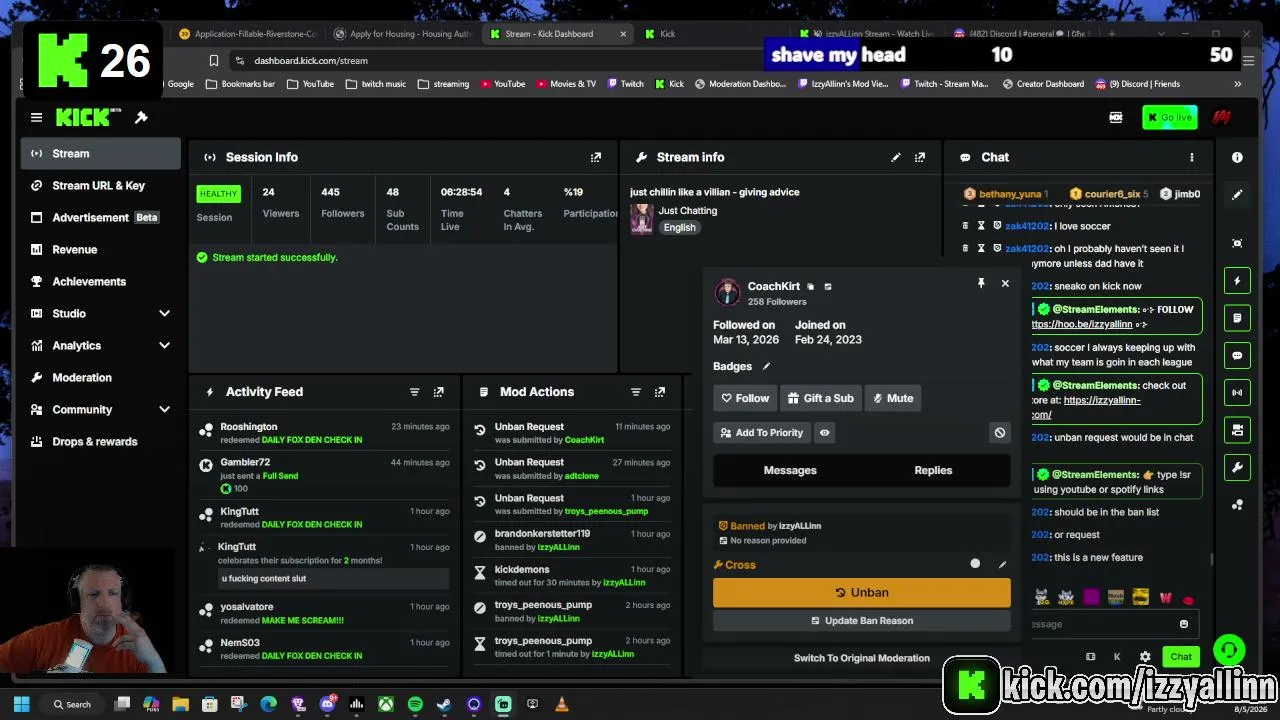Click the Follow button on CoachKirt's card
The height and width of the screenshot is (720, 1280).
tap(745, 398)
